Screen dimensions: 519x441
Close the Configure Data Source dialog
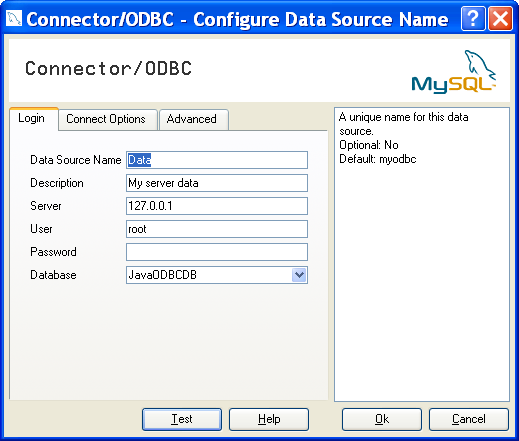(x=500, y=19)
